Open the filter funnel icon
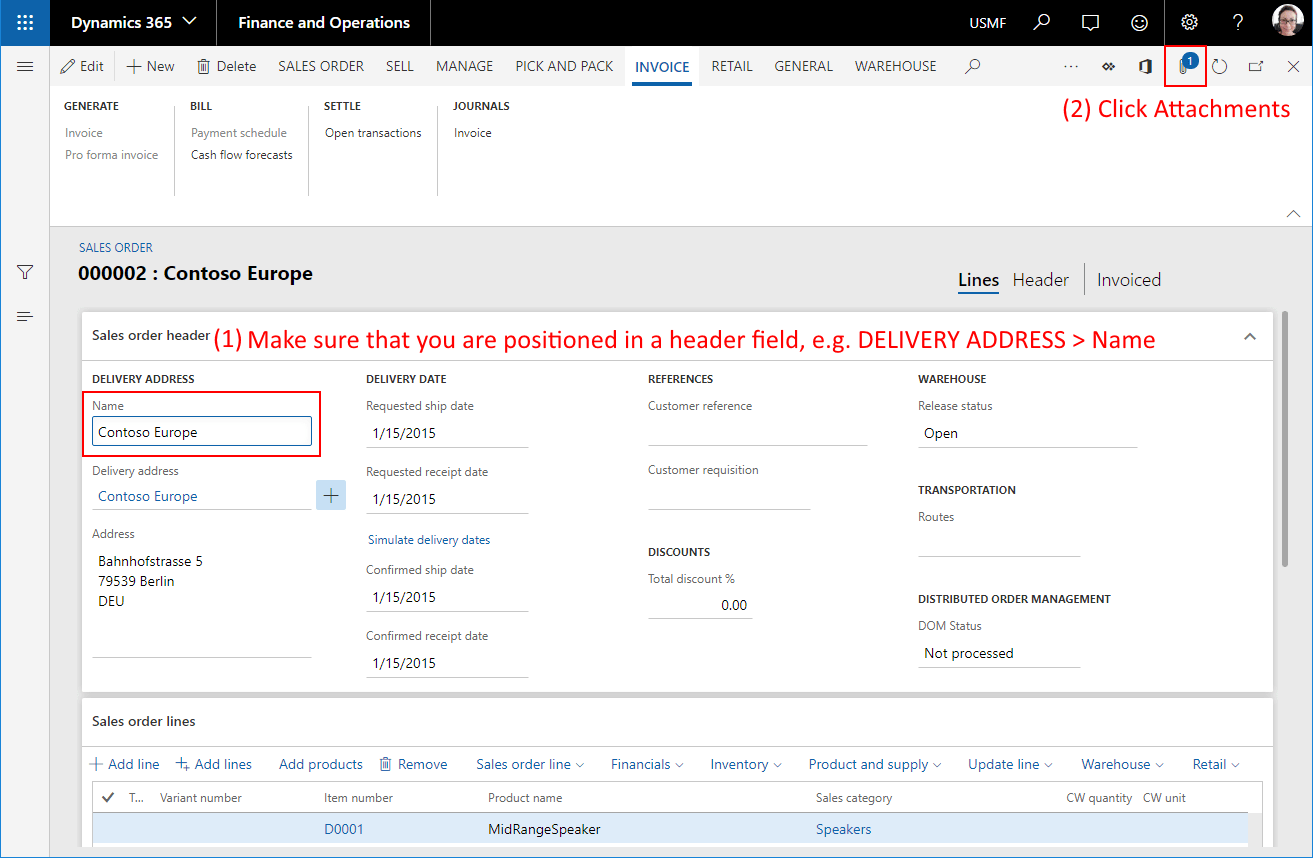The width and height of the screenshot is (1313, 858). pos(25,272)
